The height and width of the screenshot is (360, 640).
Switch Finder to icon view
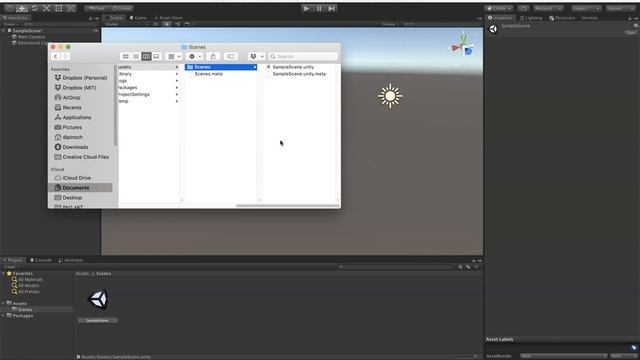126,56
